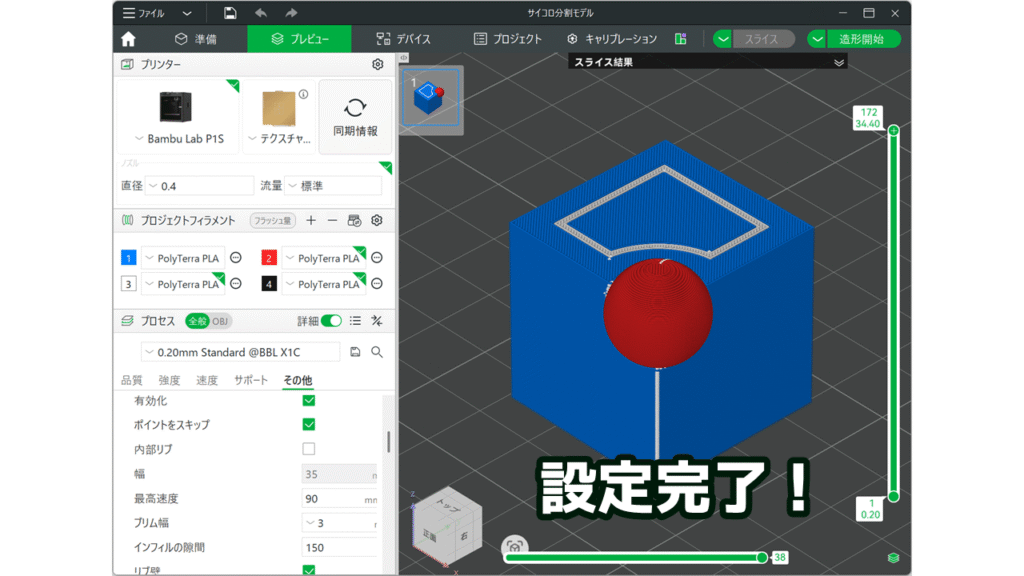The height and width of the screenshot is (576, 1024).
Task: Open the 0.20mm Standard preset dropdown
Action: coord(242,352)
